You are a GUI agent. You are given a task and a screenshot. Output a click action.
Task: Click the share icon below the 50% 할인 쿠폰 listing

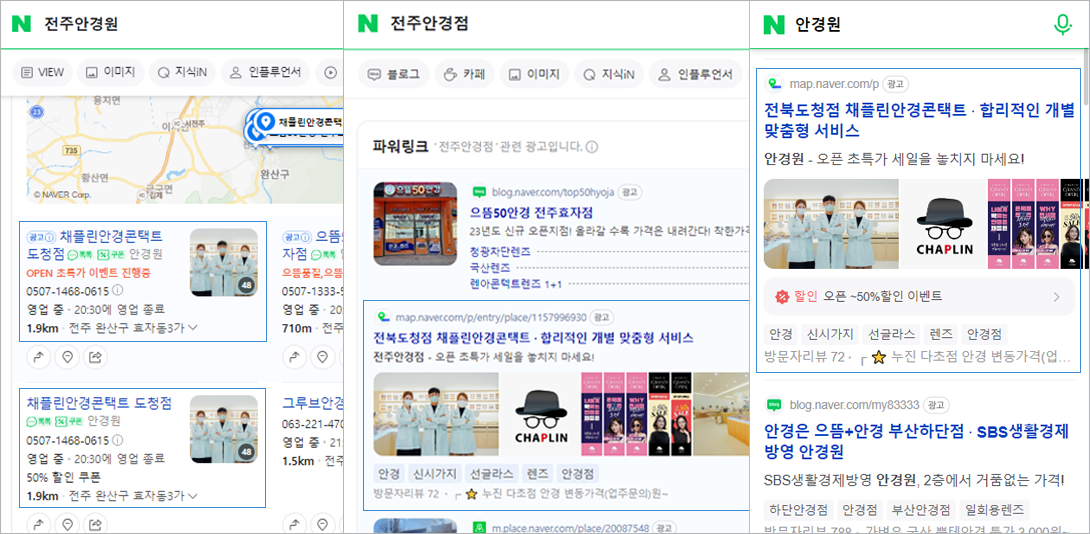pos(95,524)
